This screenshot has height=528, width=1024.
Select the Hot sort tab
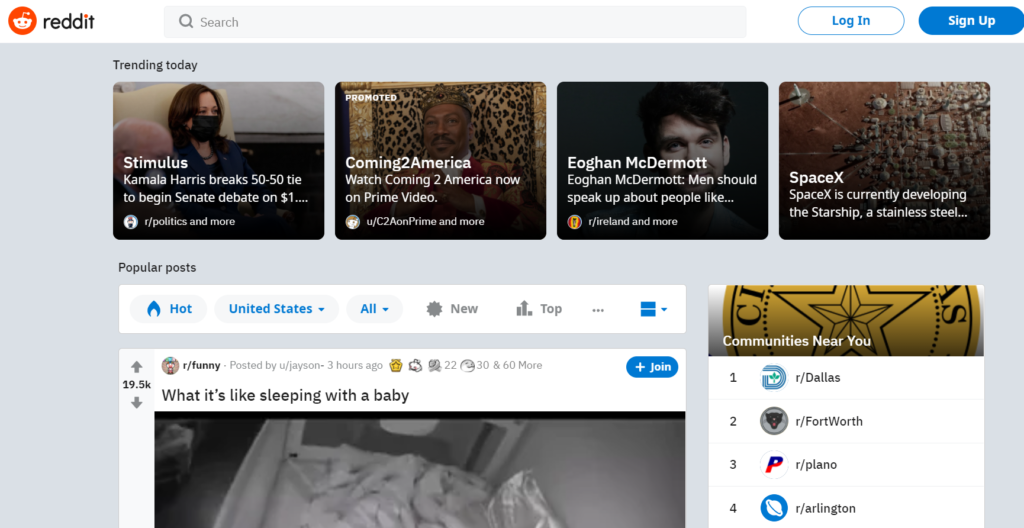click(168, 308)
